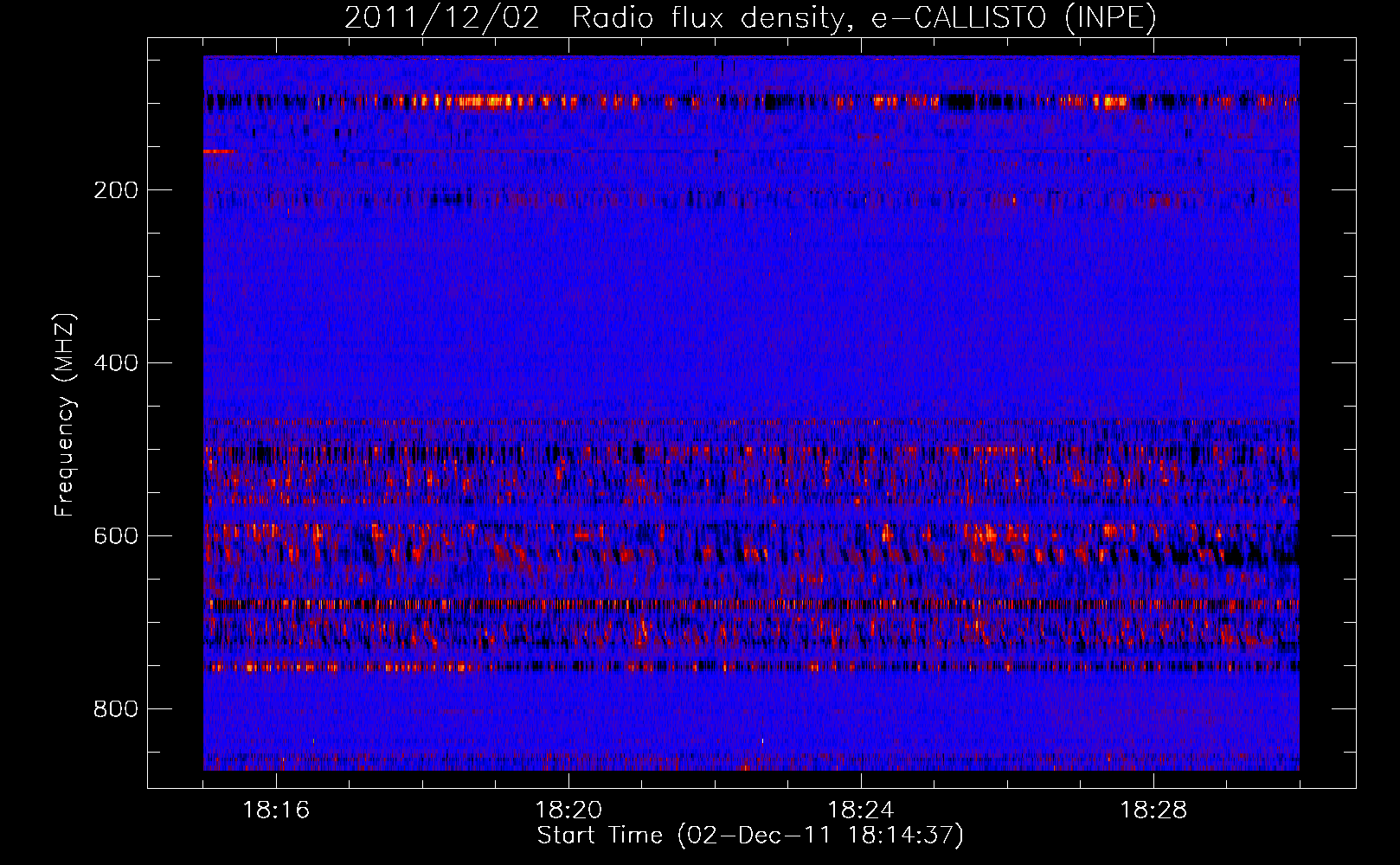
Task: Click the 800 frequency tick label
Action: [116, 709]
